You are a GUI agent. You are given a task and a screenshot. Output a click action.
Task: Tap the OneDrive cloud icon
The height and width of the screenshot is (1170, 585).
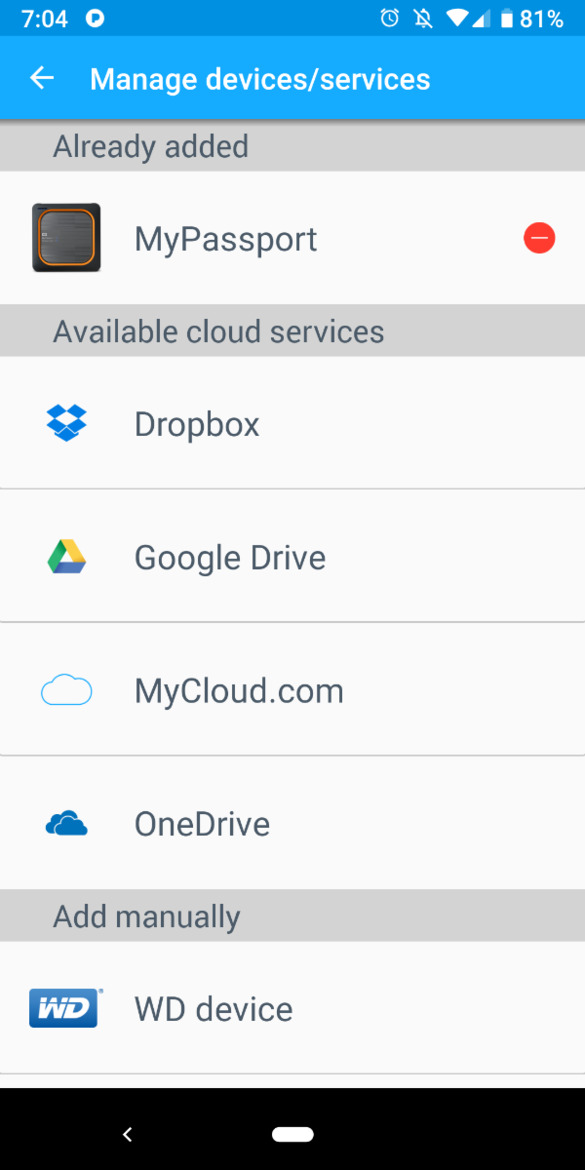tap(66, 824)
